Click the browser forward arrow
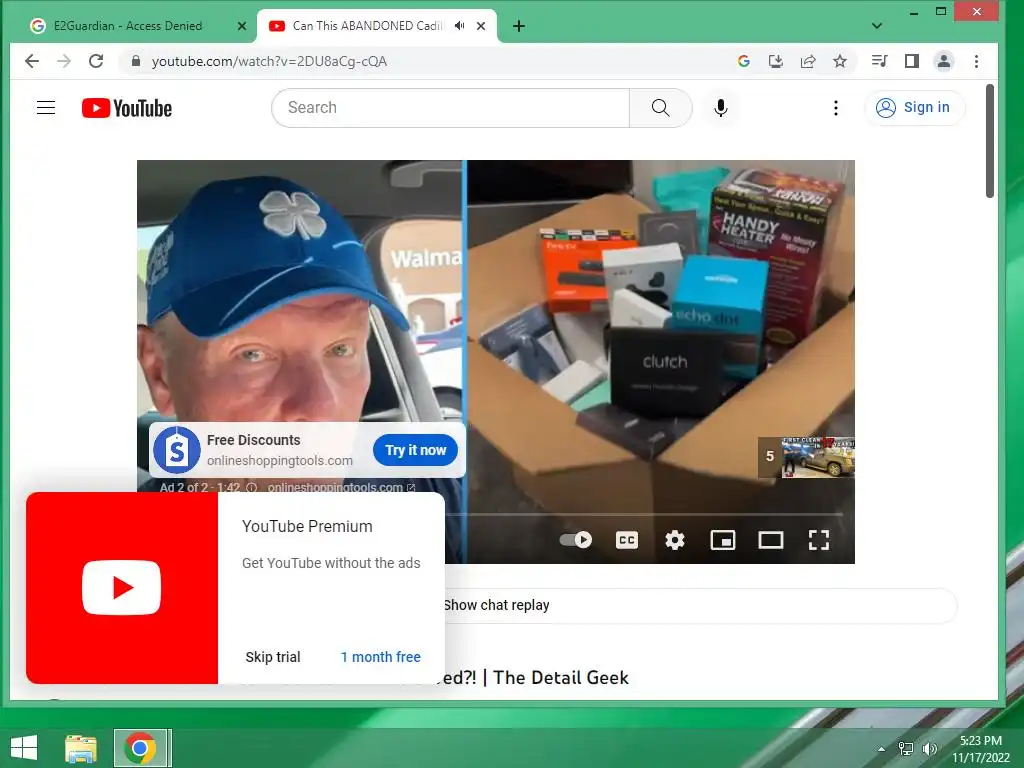1024x768 pixels. click(x=63, y=61)
